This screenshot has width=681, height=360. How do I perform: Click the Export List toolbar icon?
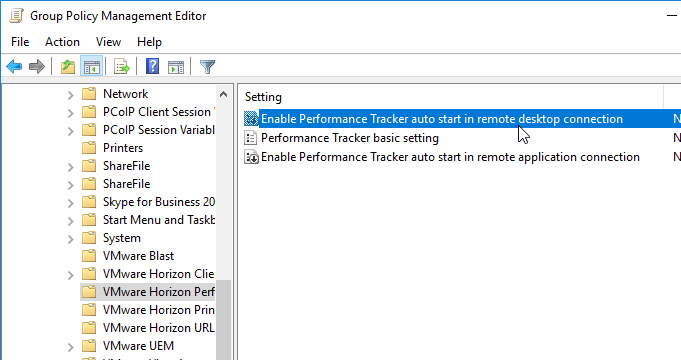coord(122,67)
